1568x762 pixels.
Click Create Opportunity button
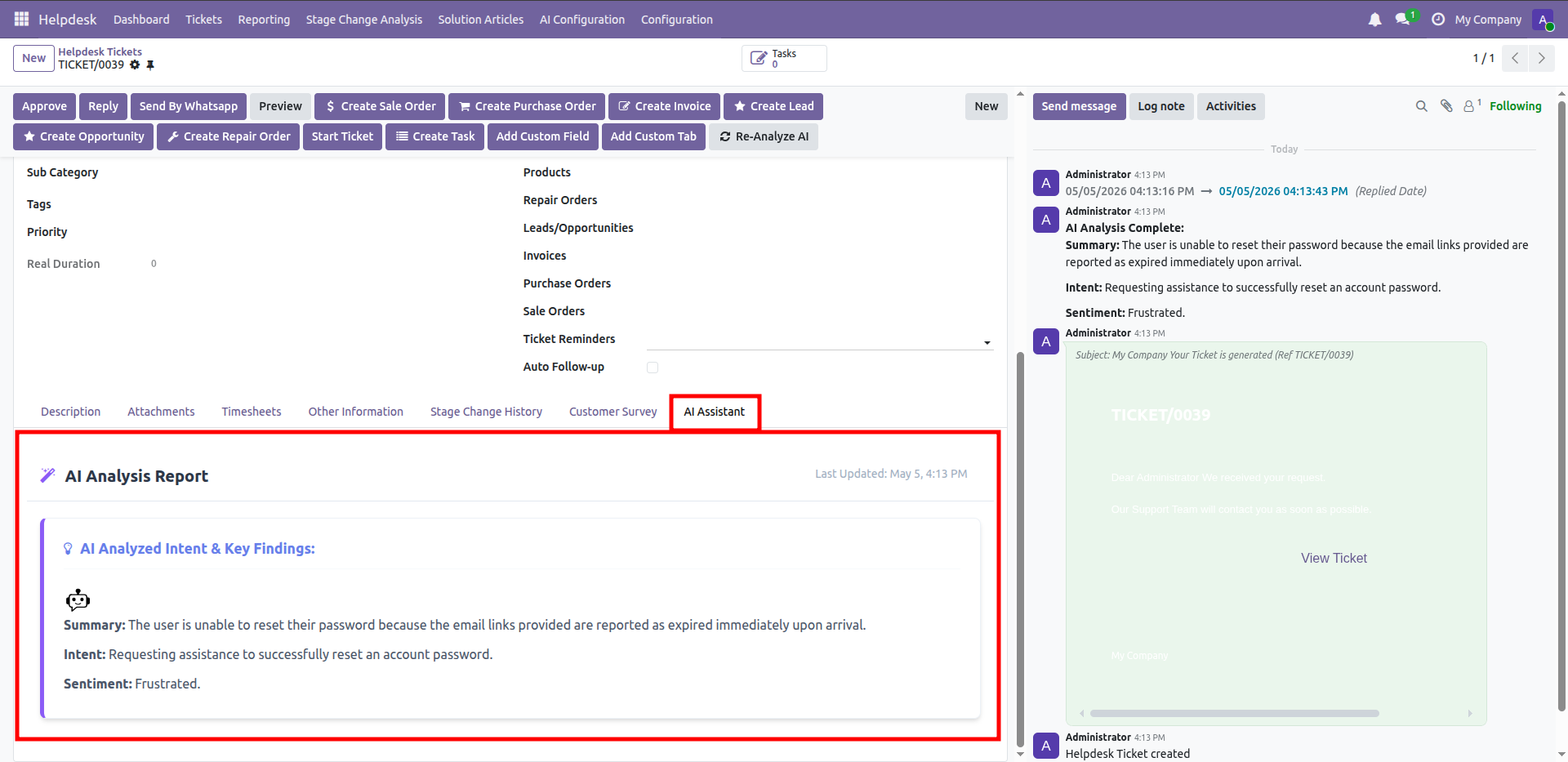coord(83,136)
